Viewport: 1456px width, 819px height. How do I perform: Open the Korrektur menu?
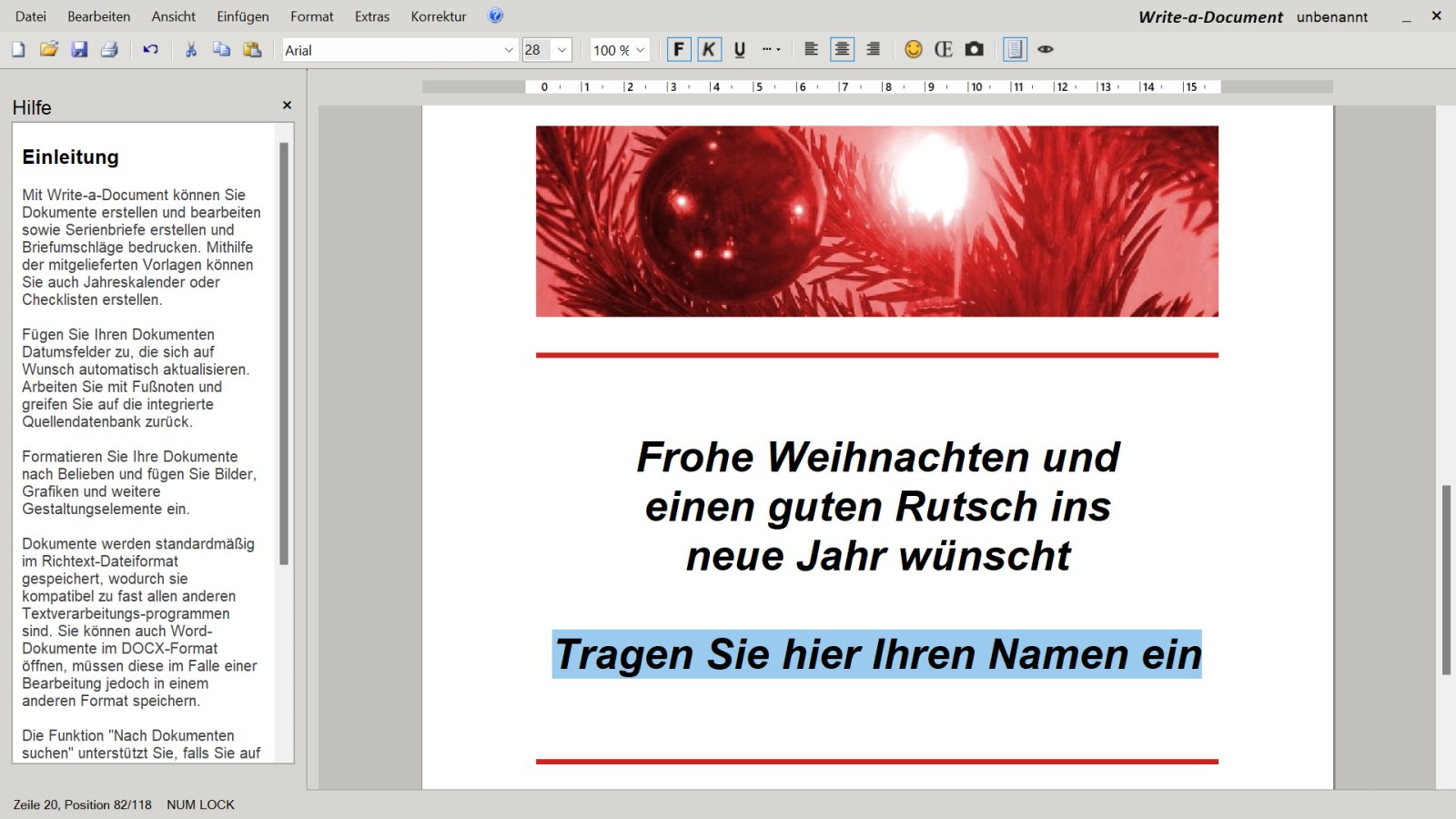(438, 16)
